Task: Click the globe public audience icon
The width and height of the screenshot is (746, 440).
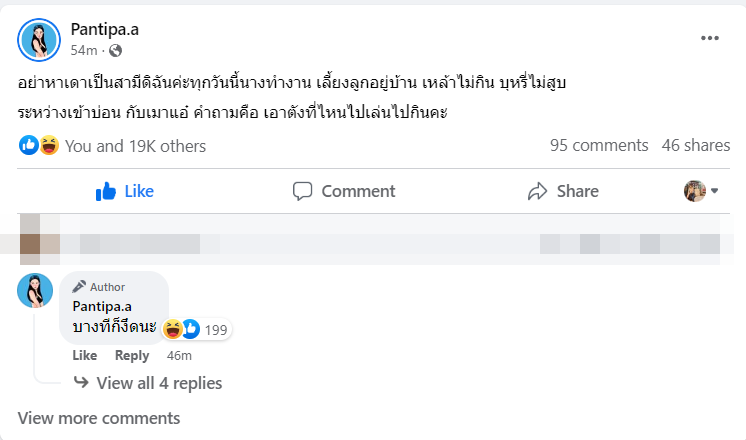Action: 115,50
